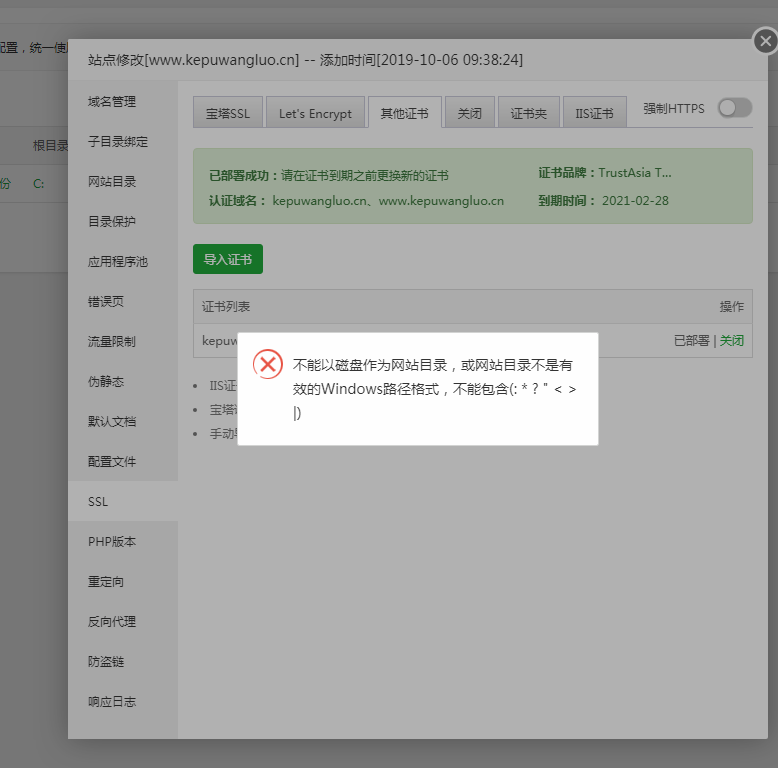This screenshot has width=778, height=768.
Task: Open 配置文件 in the sidebar
Action: click(x=112, y=461)
